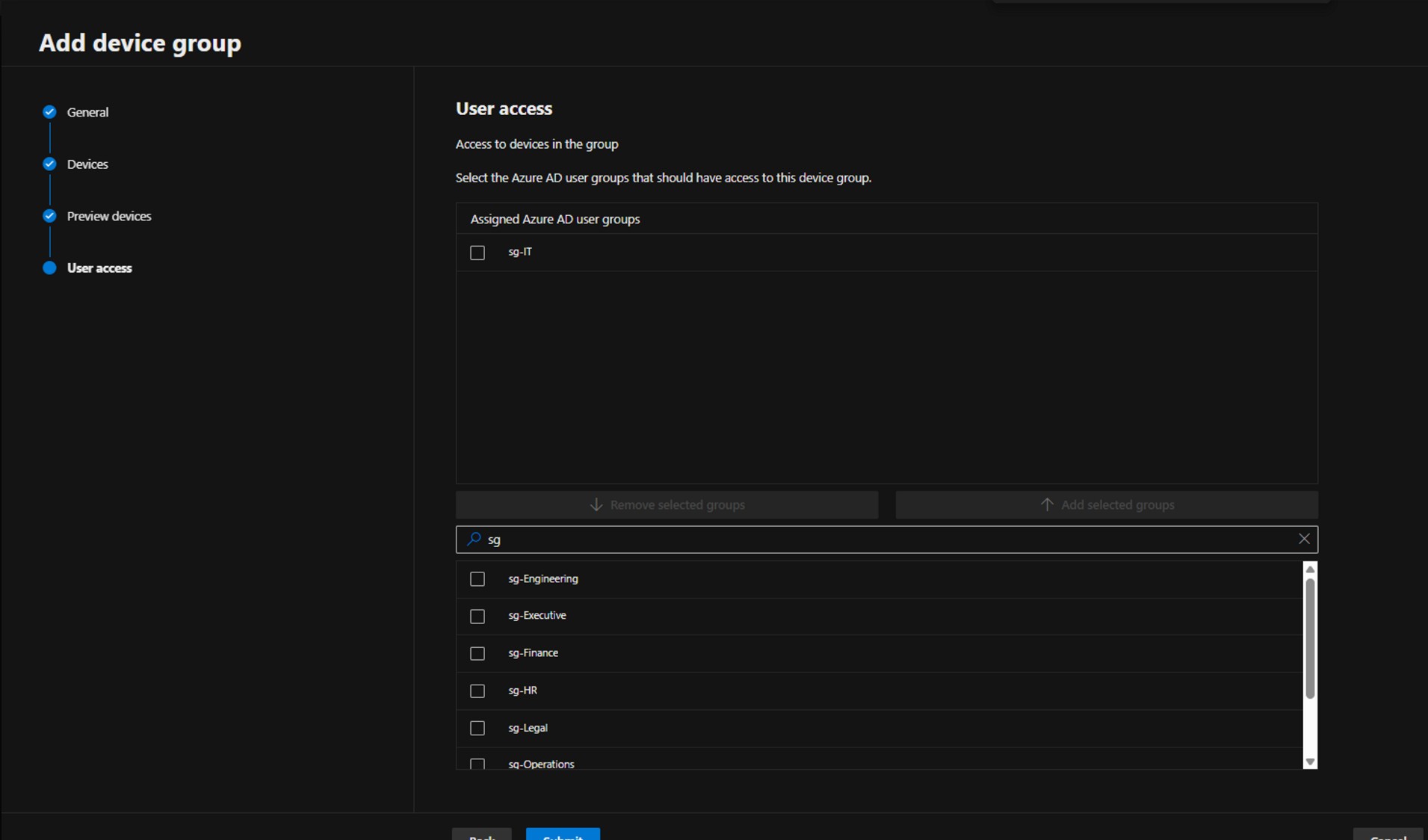
Task: Click Remove selected groups button
Action: tap(667, 505)
